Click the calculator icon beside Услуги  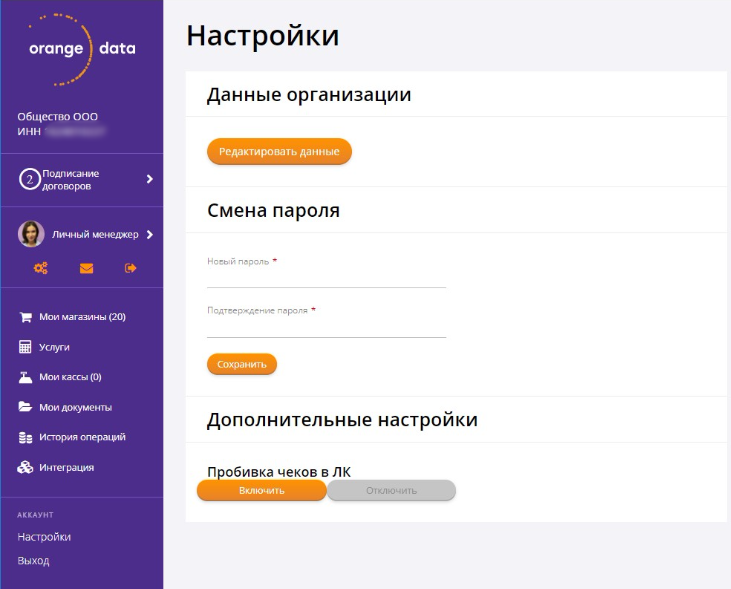[26, 347]
